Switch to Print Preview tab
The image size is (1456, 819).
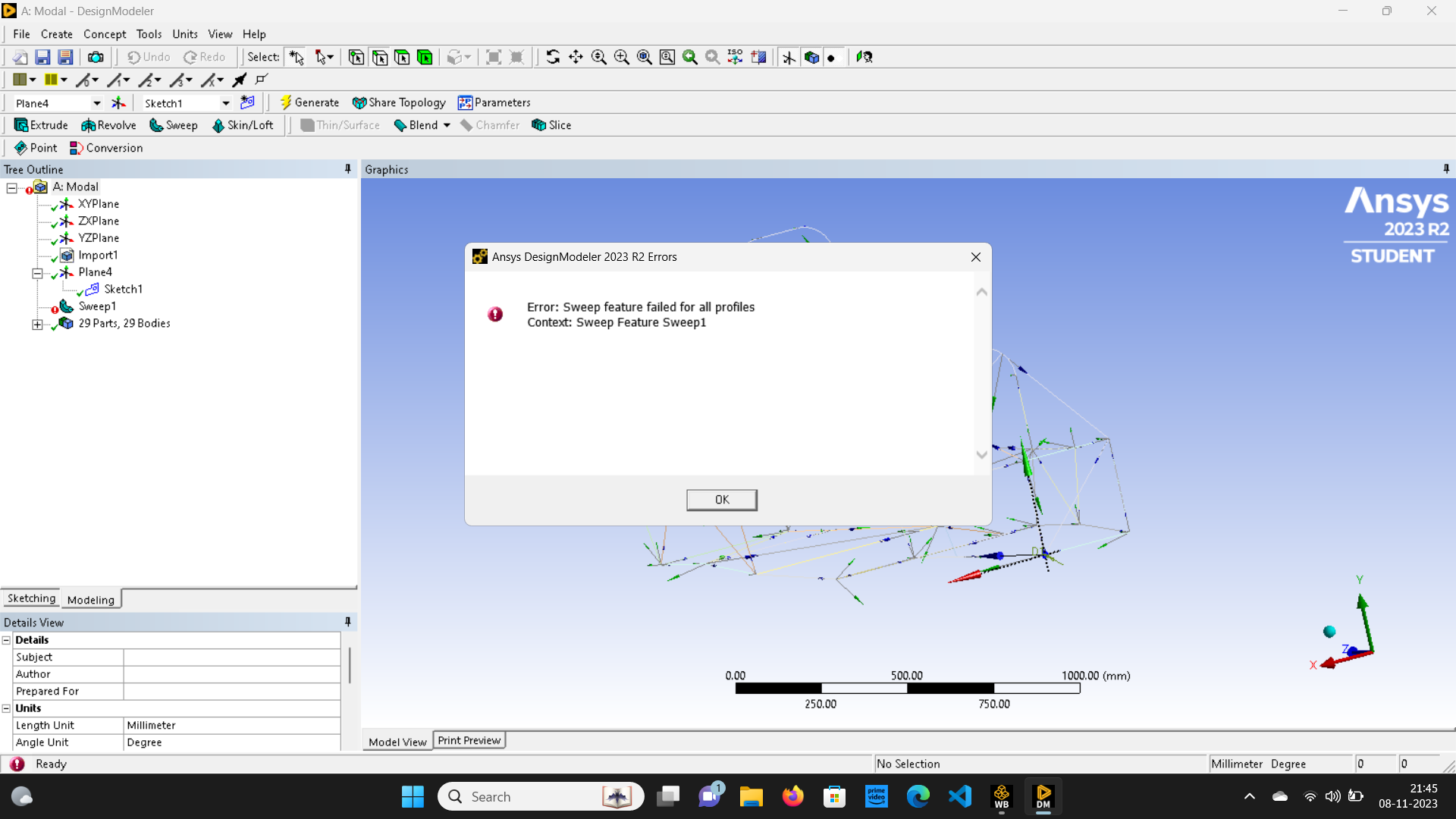[469, 740]
